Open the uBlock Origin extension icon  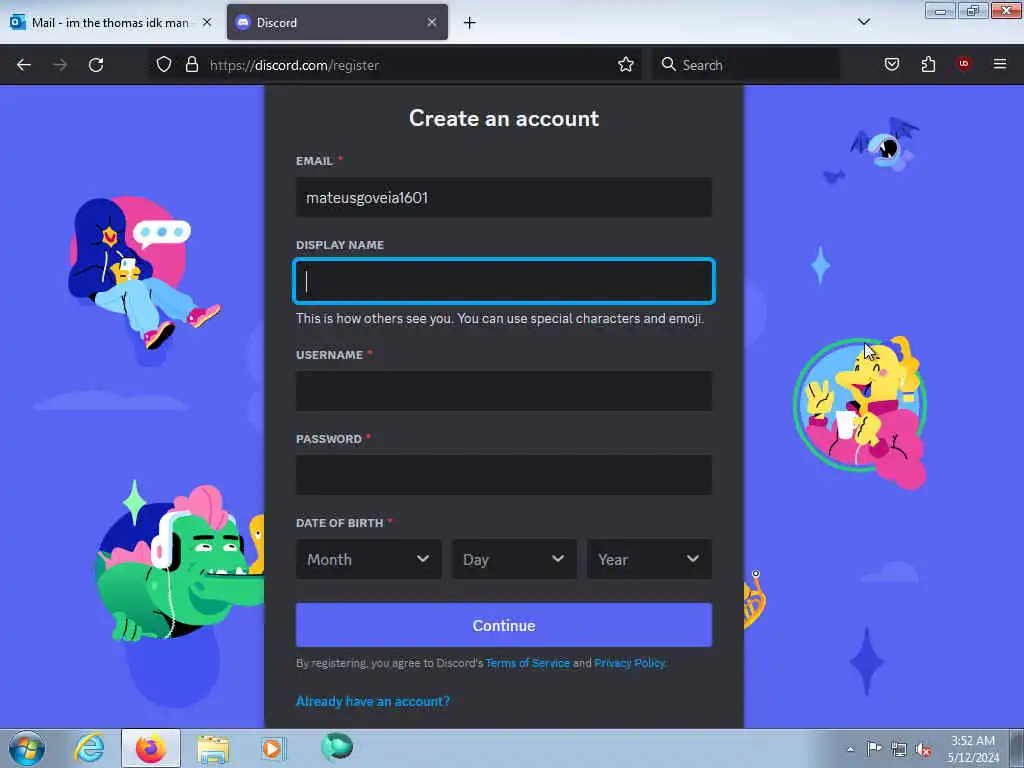(x=963, y=64)
